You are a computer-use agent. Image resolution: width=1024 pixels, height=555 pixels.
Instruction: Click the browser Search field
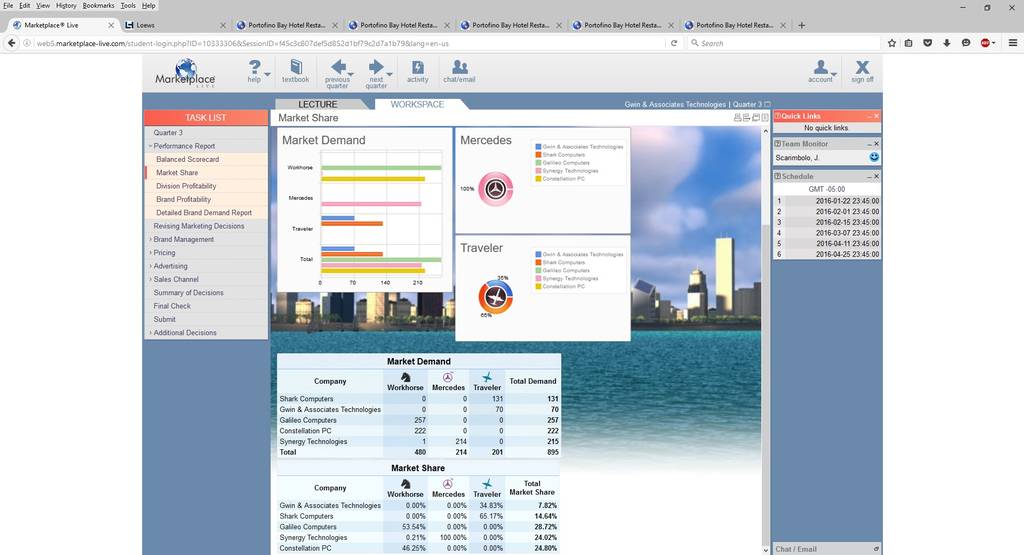coord(784,43)
